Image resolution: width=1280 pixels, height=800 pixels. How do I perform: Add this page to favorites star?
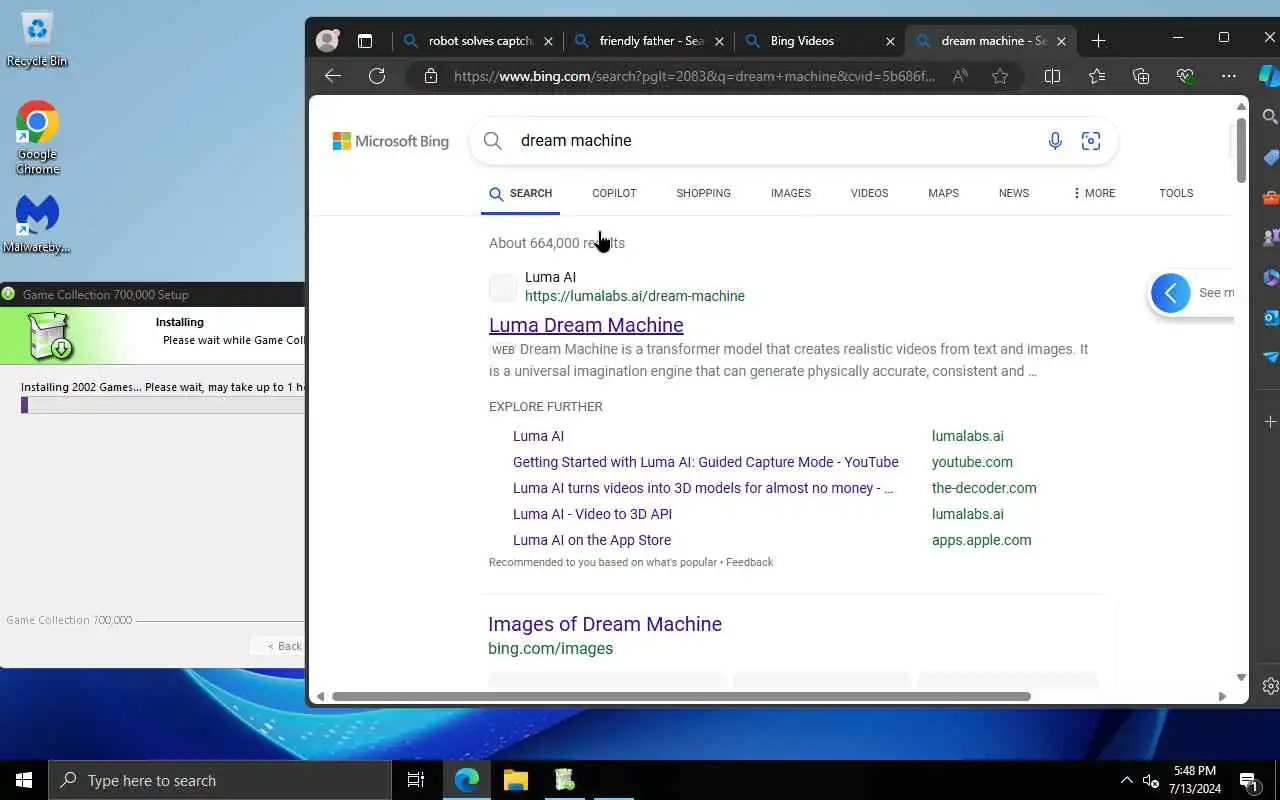tap(1000, 76)
